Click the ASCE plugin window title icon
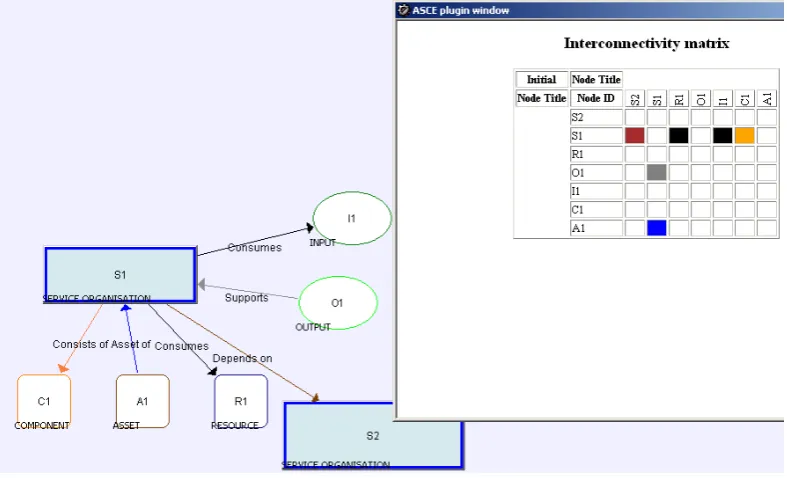 click(x=403, y=10)
